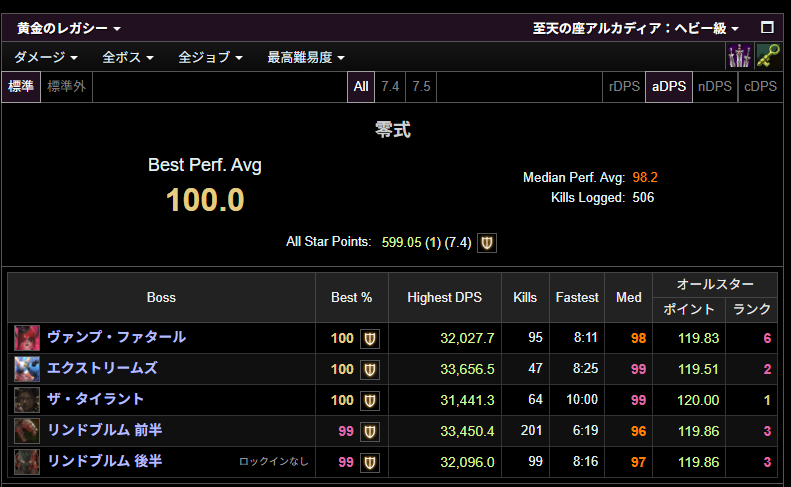Expand the 最高難易度 difficulty dropdown
Image resolution: width=791 pixels, height=487 pixels.
click(306, 57)
